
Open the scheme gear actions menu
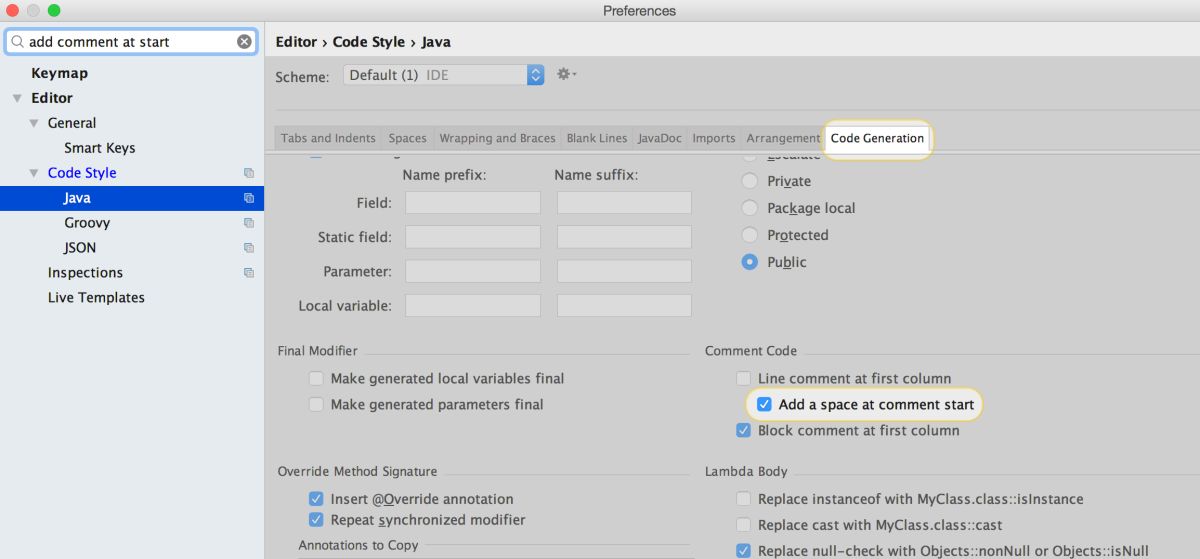566,75
